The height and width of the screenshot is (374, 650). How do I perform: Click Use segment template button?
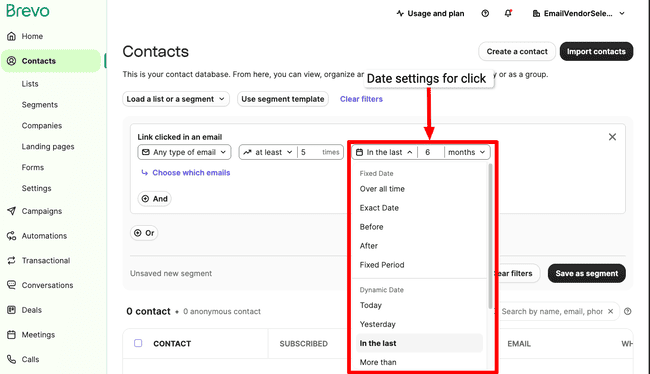point(283,99)
